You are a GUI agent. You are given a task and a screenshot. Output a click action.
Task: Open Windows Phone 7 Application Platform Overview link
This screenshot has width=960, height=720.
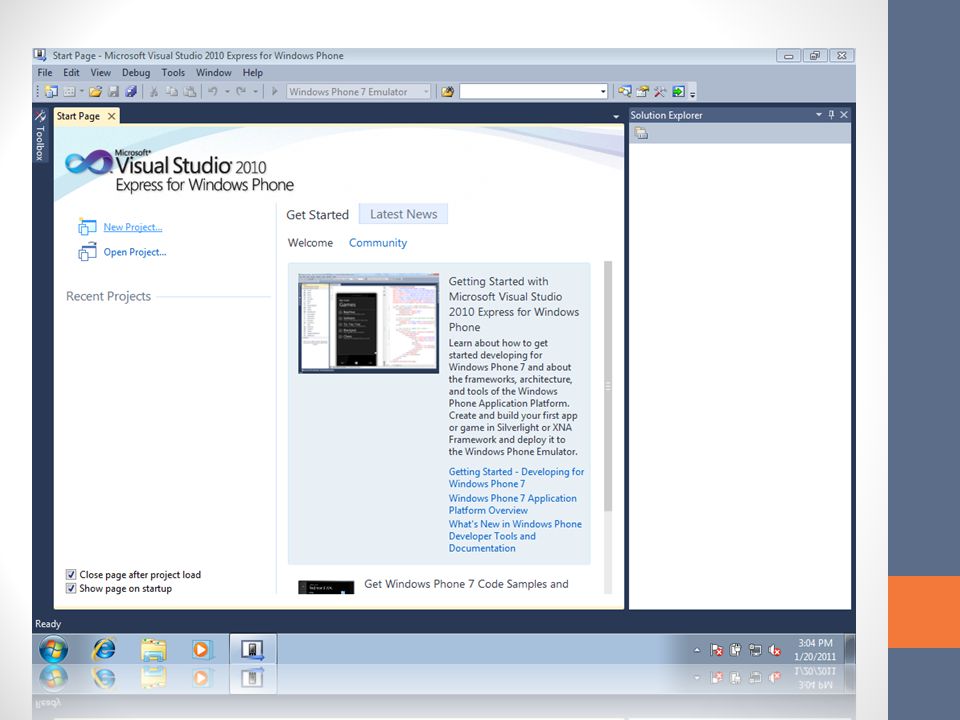pos(512,504)
